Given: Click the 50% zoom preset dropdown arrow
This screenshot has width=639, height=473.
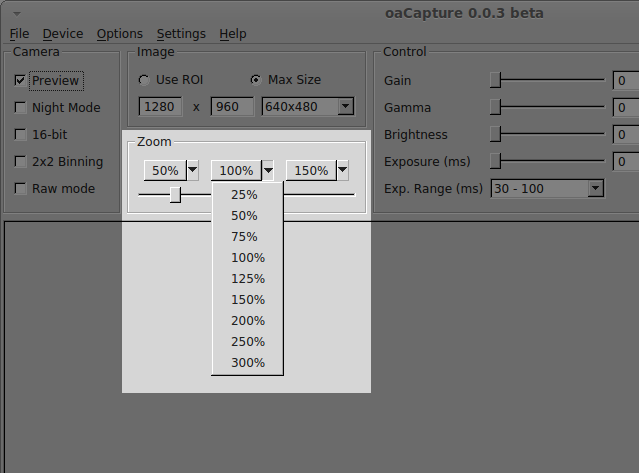Looking at the screenshot, I should tap(193, 170).
